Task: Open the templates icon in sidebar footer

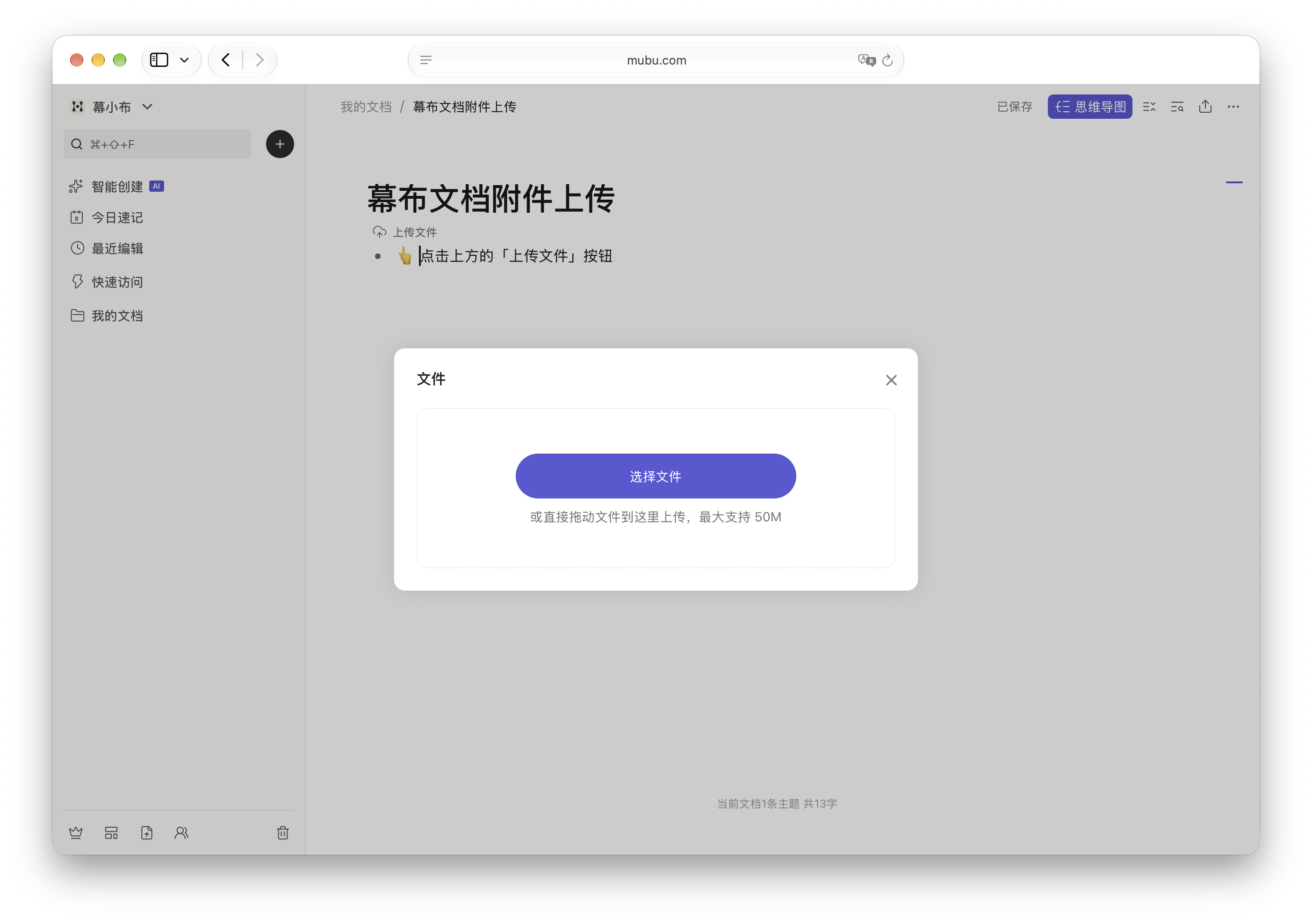Action: click(111, 833)
